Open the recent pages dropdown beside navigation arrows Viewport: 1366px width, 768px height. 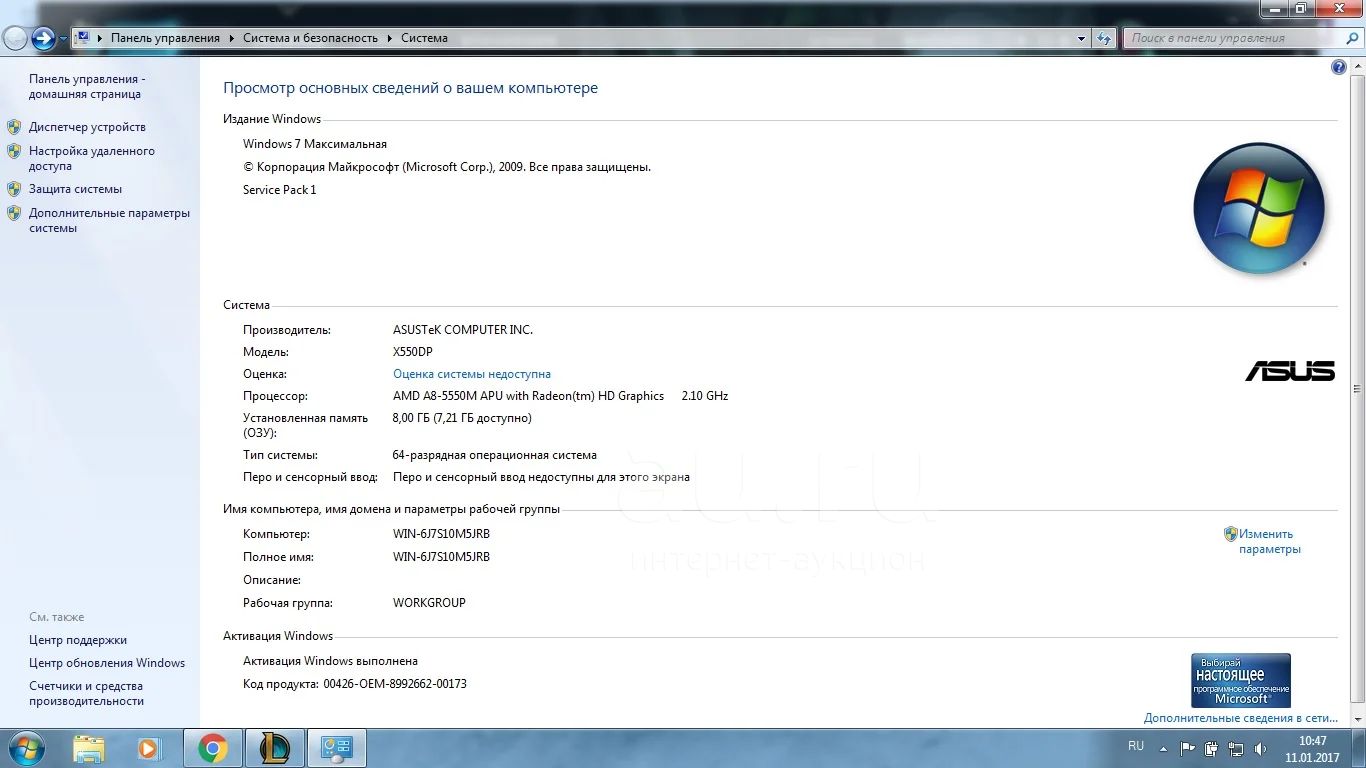pyautogui.click(x=63, y=39)
